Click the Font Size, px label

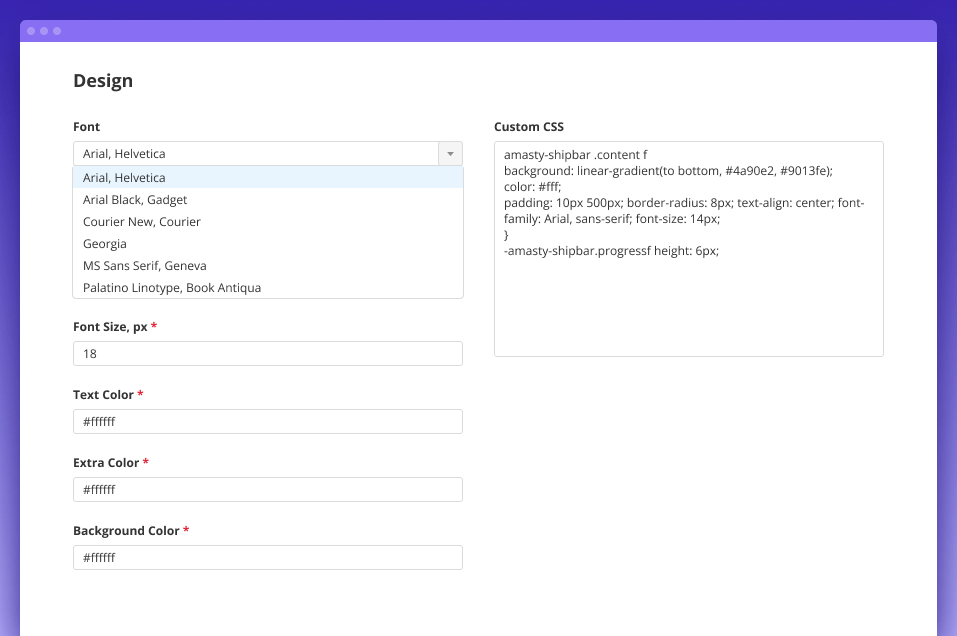(x=110, y=327)
